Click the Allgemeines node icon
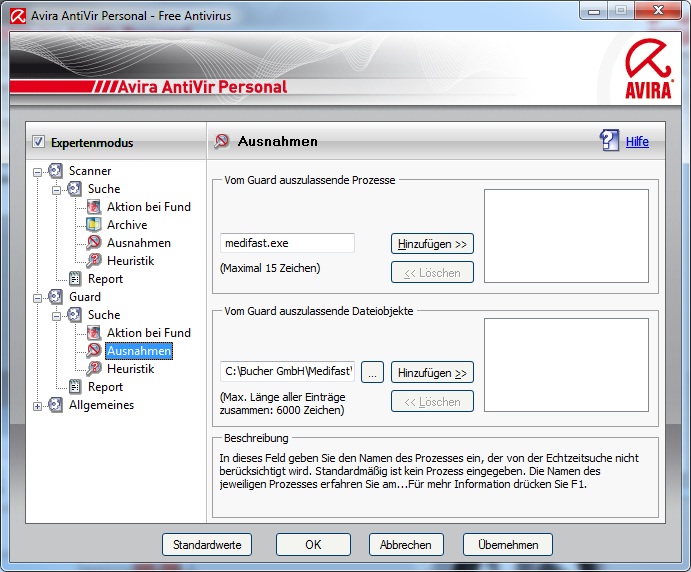The image size is (691, 572). [x=56, y=405]
